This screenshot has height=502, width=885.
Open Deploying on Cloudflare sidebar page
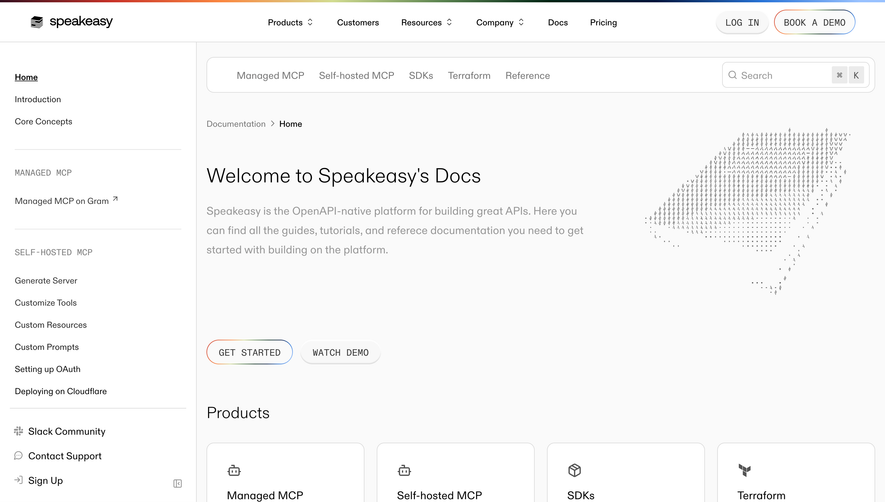(60, 391)
